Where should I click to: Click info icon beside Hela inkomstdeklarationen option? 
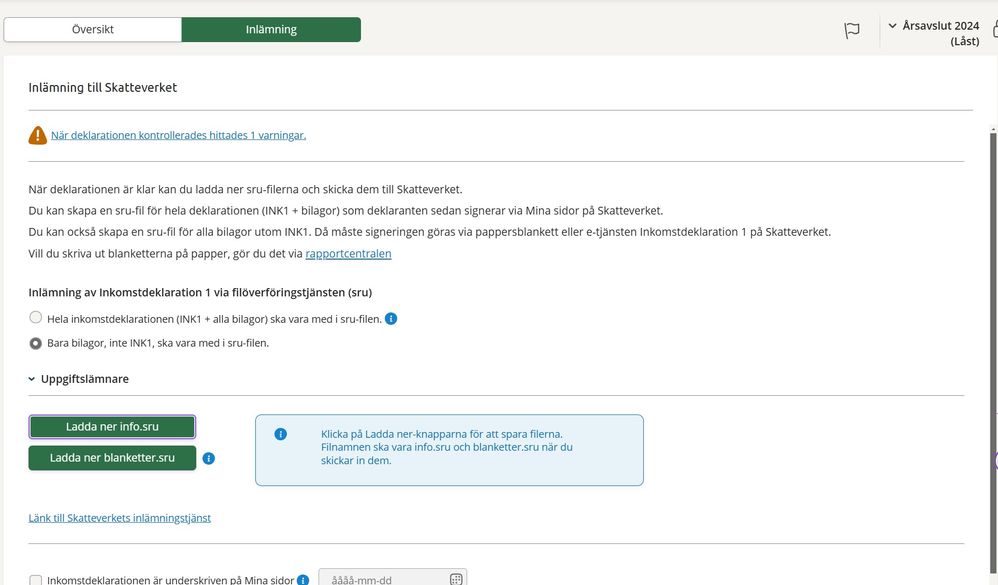click(391, 319)
